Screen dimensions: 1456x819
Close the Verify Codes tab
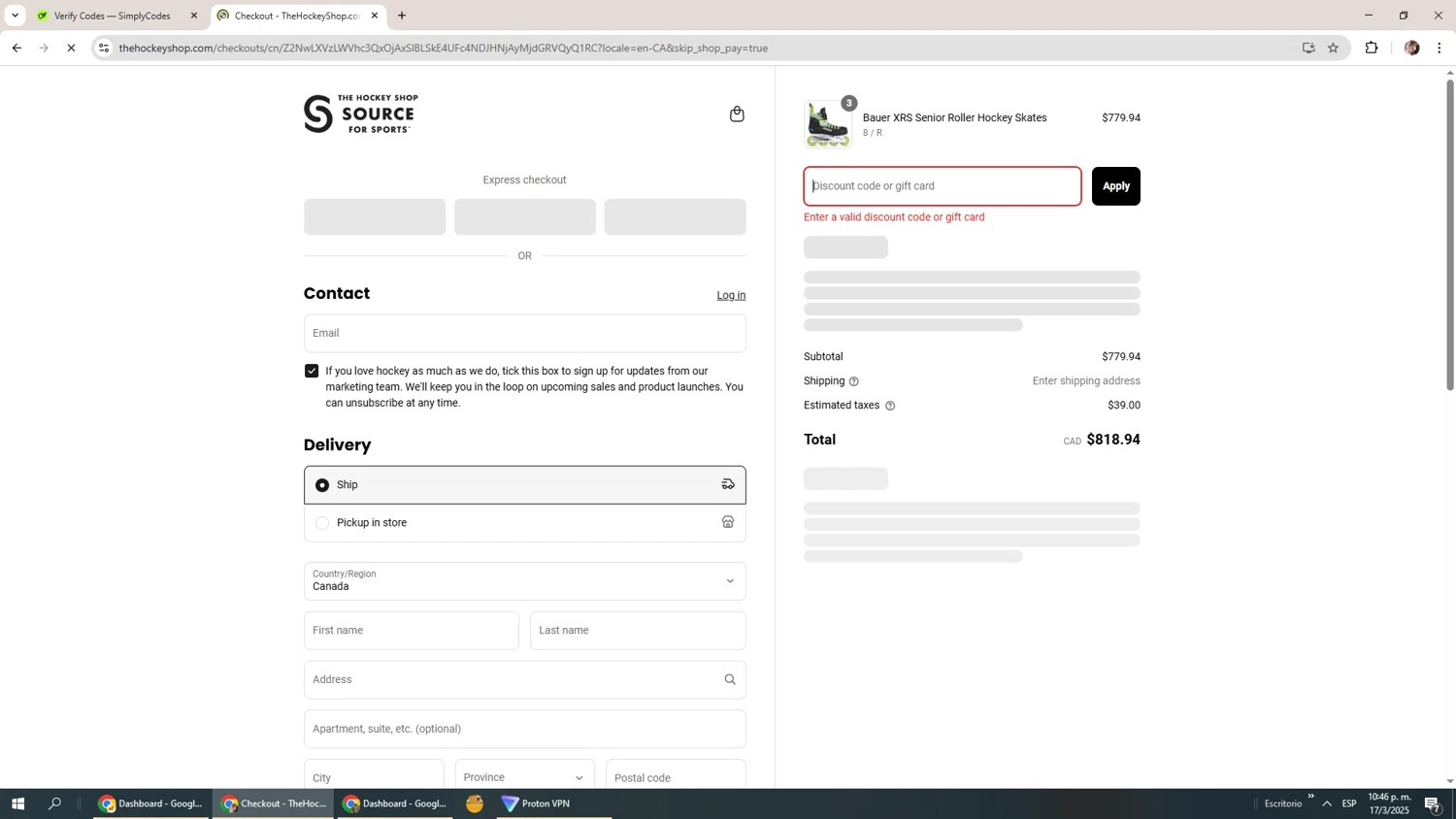[194, 16]
